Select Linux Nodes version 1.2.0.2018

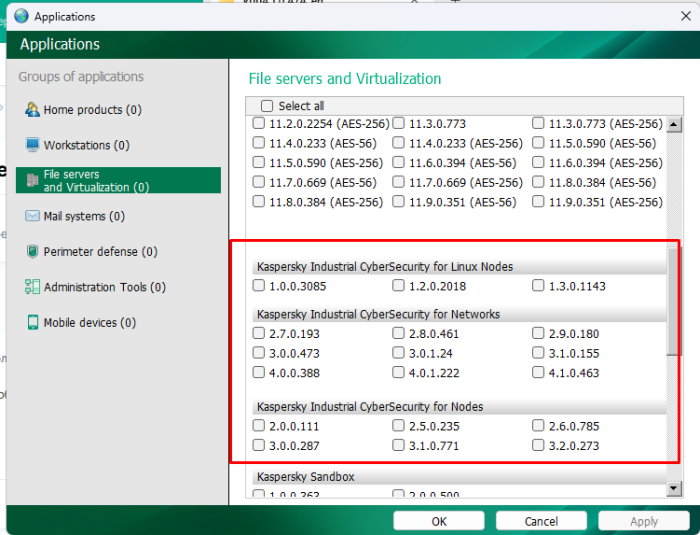click(398, 286)
